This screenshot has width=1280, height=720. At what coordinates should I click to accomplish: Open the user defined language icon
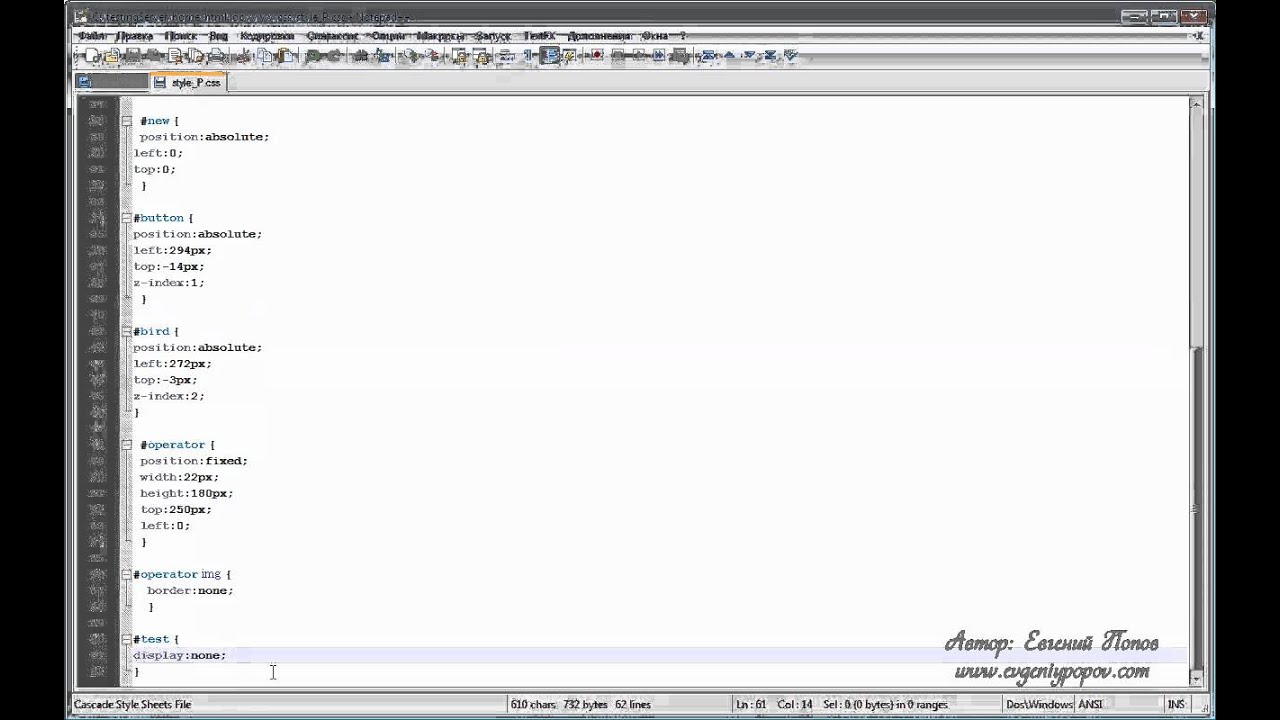click(569, 56)
